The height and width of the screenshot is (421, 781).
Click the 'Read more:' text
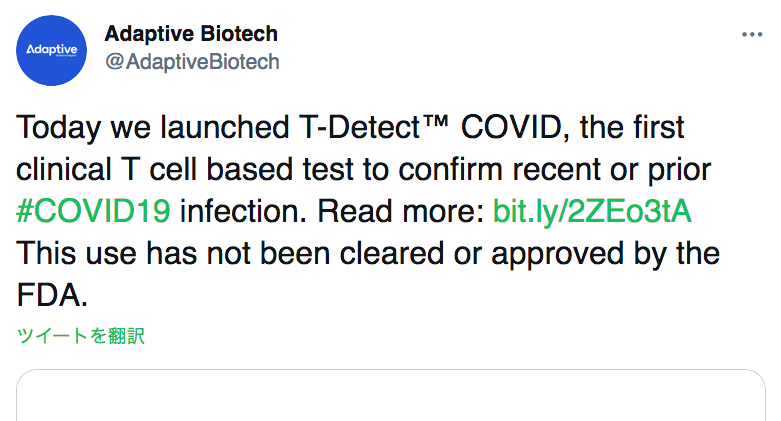(401, 211)
